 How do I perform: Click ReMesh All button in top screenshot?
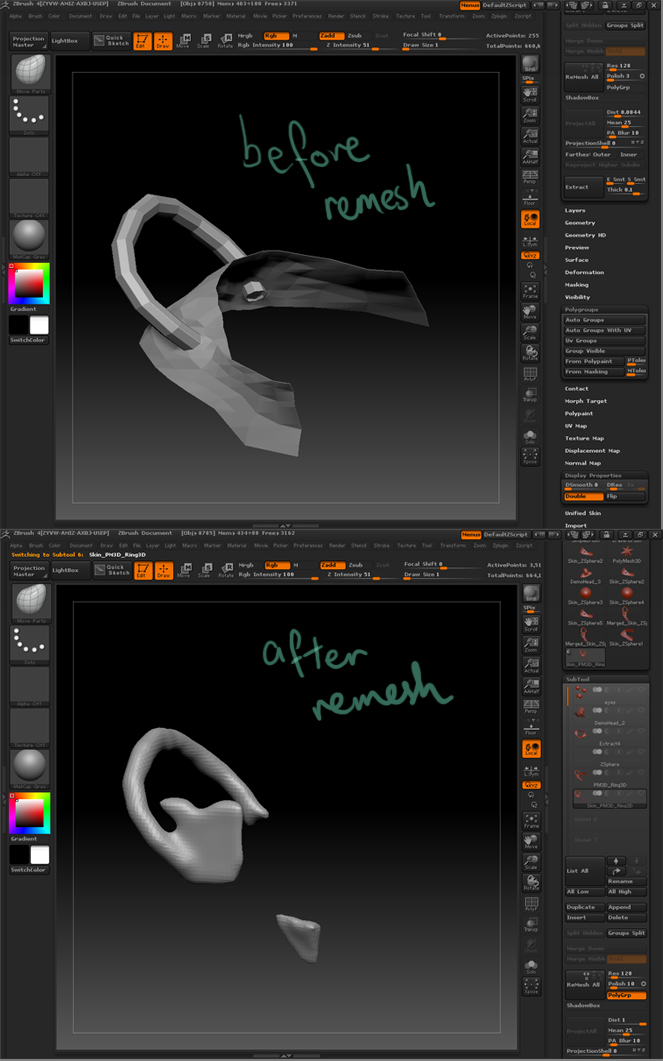[x=582, y=76]
